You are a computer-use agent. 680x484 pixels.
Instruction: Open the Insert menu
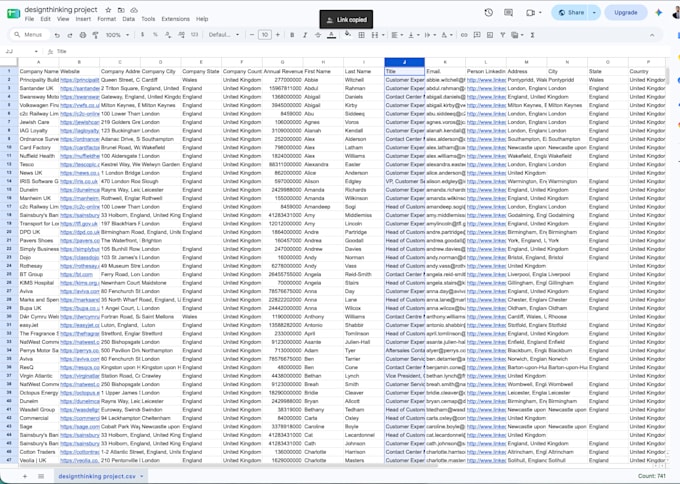[83, 19]
